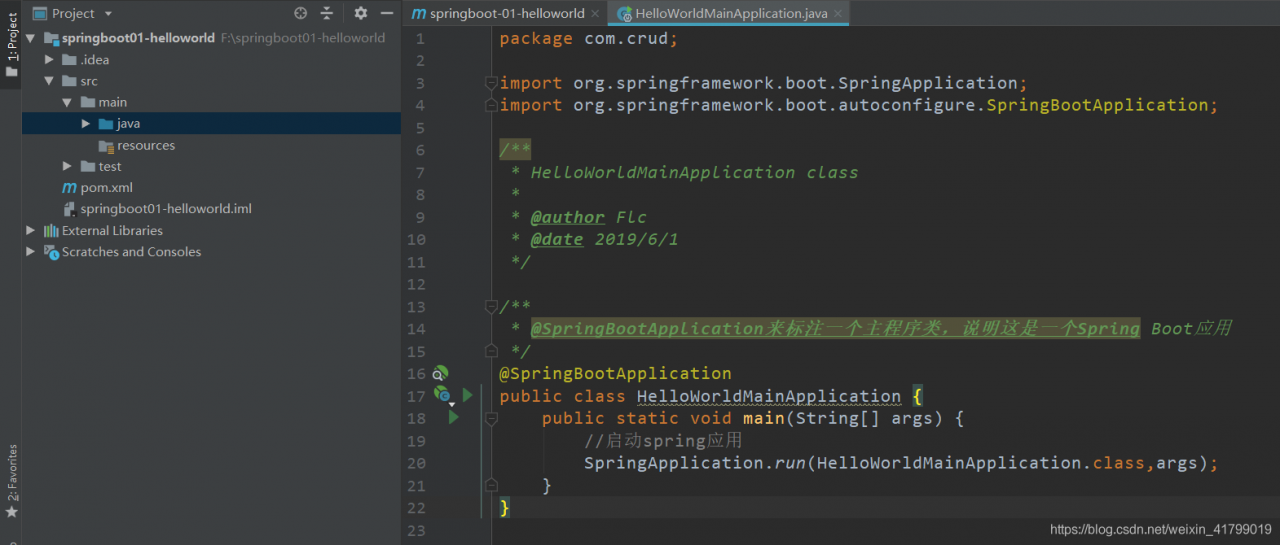
Task: Select the resources folder row
Action: point(211,145)
